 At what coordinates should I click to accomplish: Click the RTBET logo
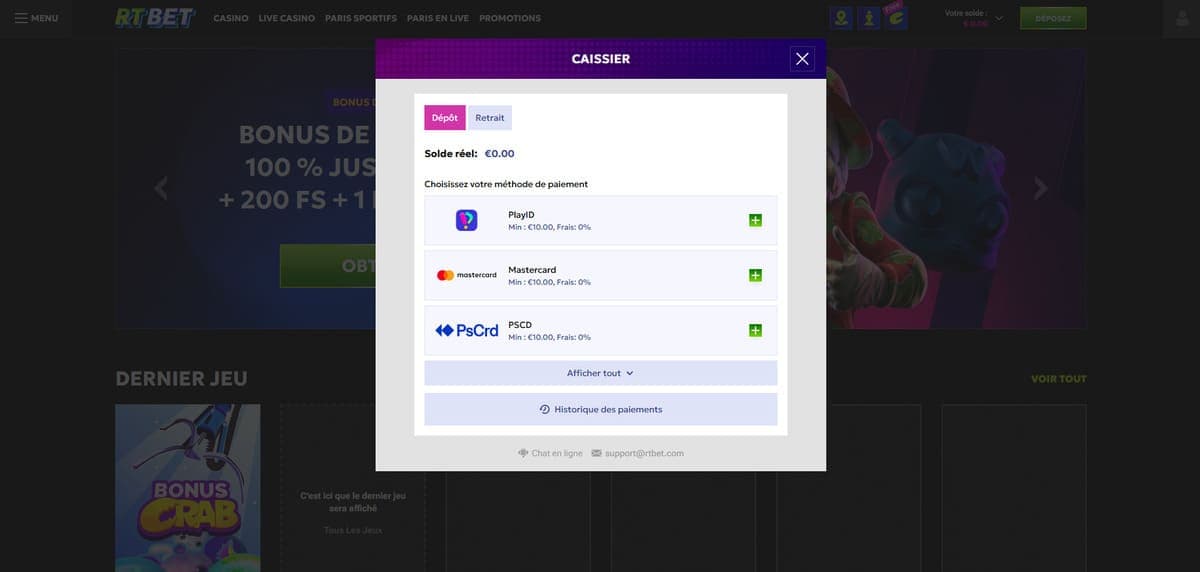click(155, 18)
